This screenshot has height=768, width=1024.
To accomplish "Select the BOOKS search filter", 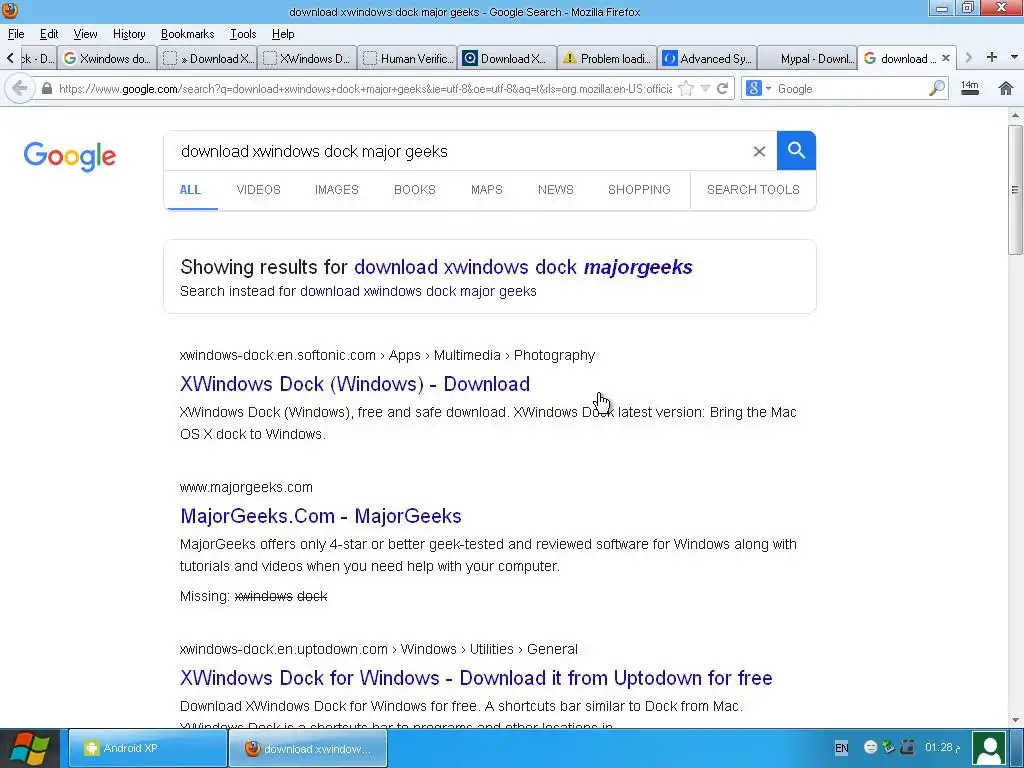I will [x=415, y=189].
